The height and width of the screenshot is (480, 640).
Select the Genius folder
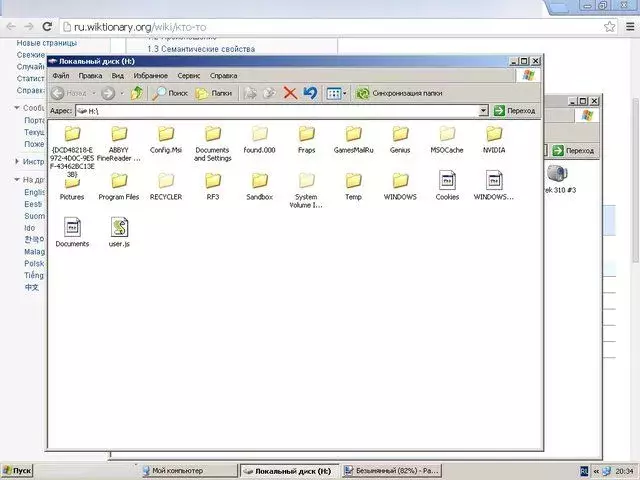coord(400,140)
